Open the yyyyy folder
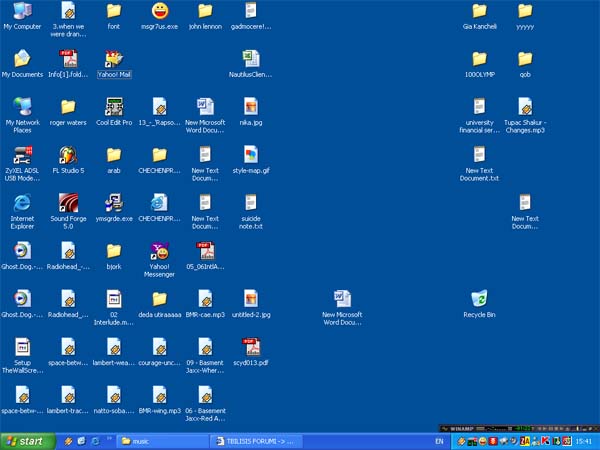 tap(525, 16)
